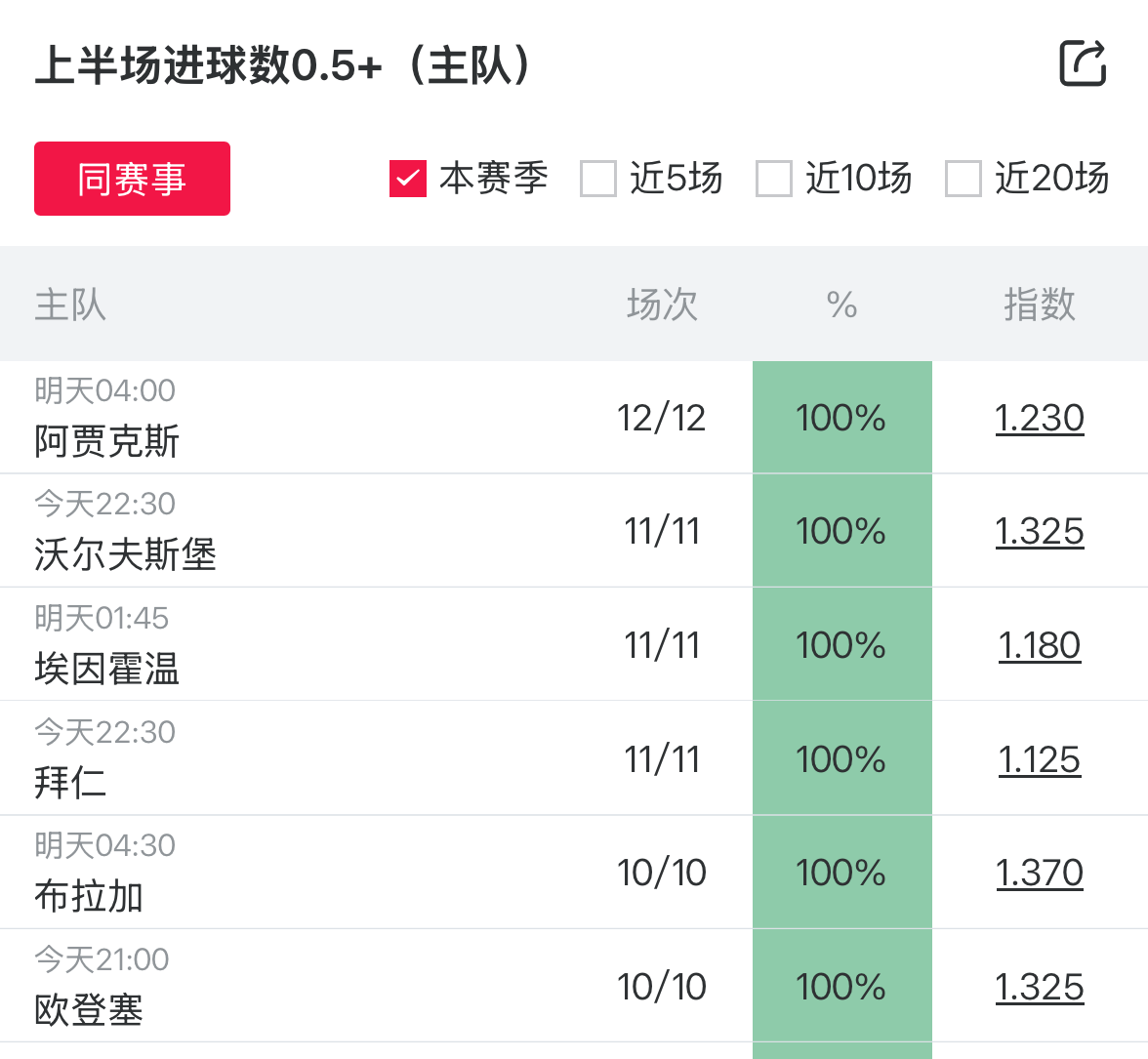Uncheck the 本赛季 checkbox
Viewport: 1148px width, 1059px height.
click(408, 179)
